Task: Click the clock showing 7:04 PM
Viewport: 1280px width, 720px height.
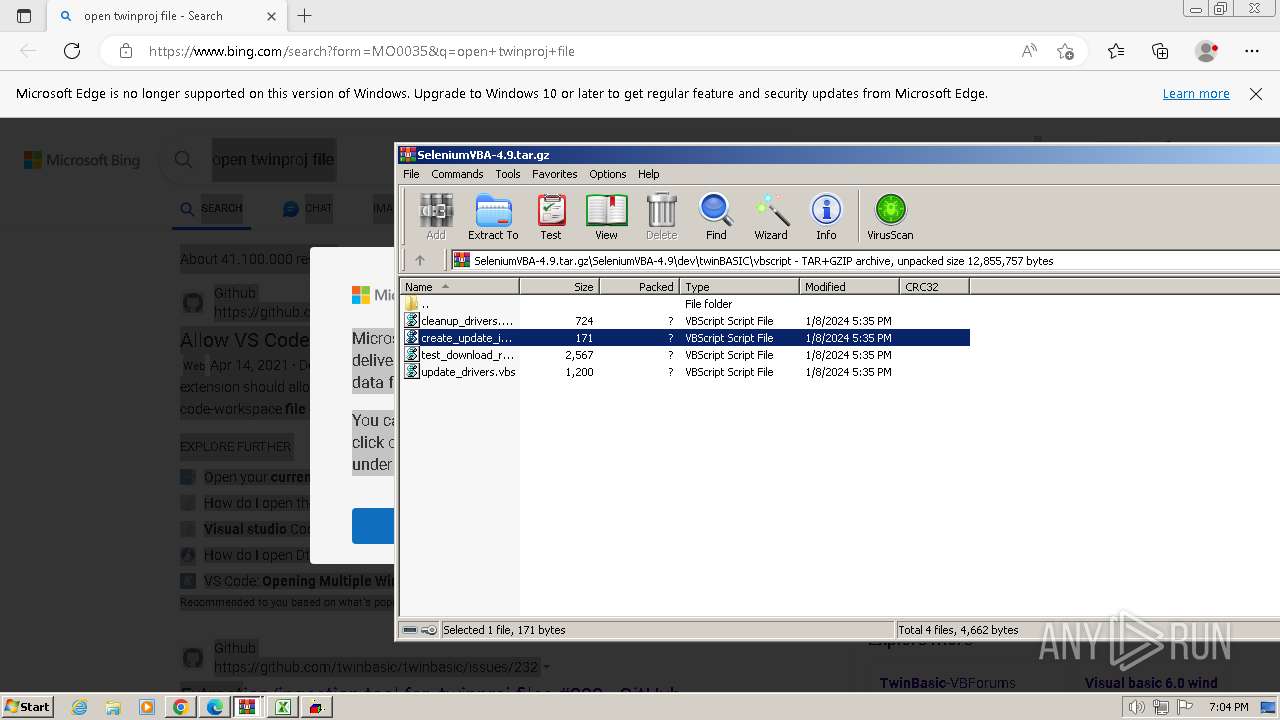Action: (x=1228, y=707)
